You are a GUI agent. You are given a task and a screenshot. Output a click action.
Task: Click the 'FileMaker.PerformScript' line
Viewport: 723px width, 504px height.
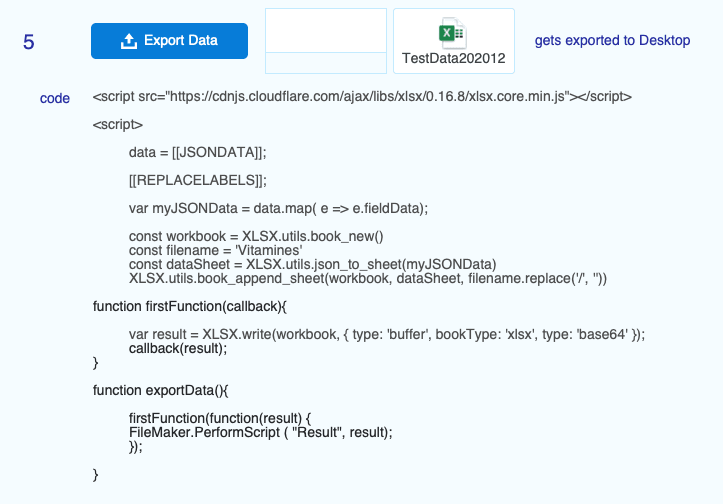261,433
